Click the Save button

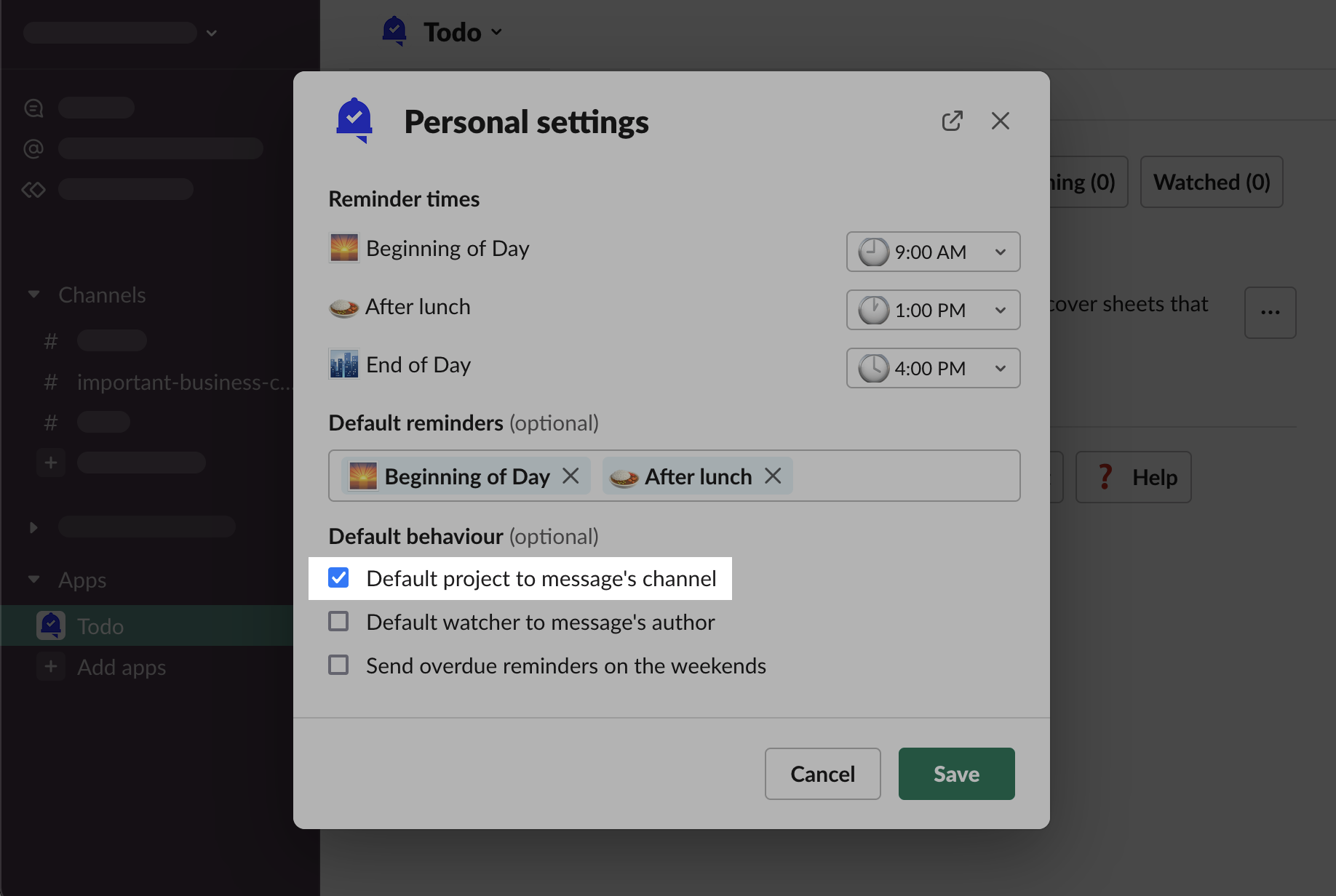point(956,774)
